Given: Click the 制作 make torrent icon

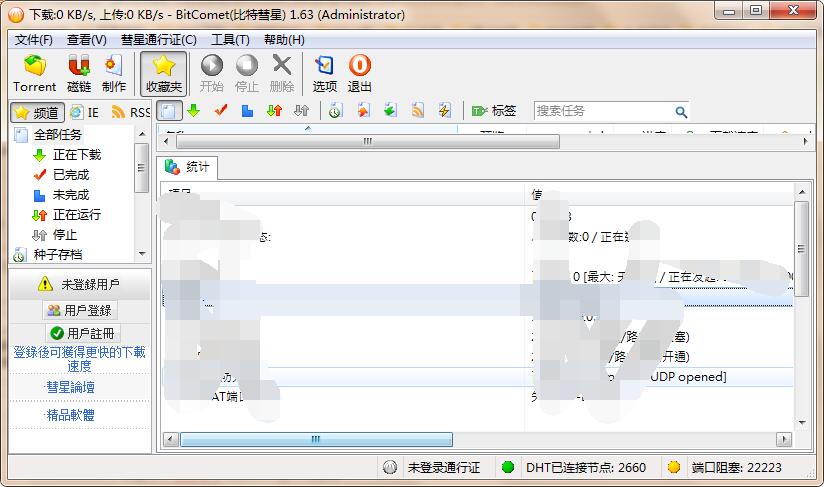Looking at the screenshot, I should (x=114, y=73).
